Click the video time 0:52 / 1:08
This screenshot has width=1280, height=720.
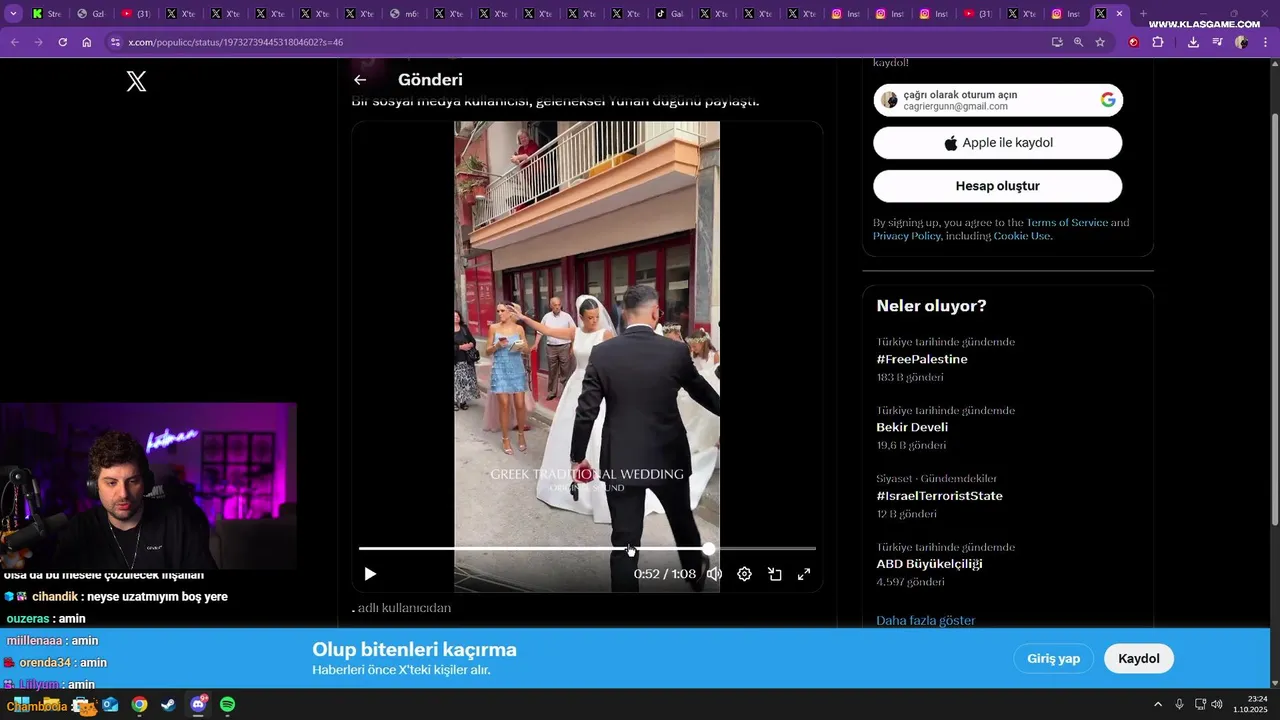[x=665, y=574]
